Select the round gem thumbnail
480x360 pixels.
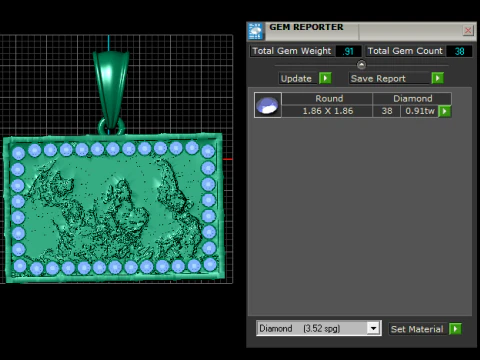coord(268,105)
